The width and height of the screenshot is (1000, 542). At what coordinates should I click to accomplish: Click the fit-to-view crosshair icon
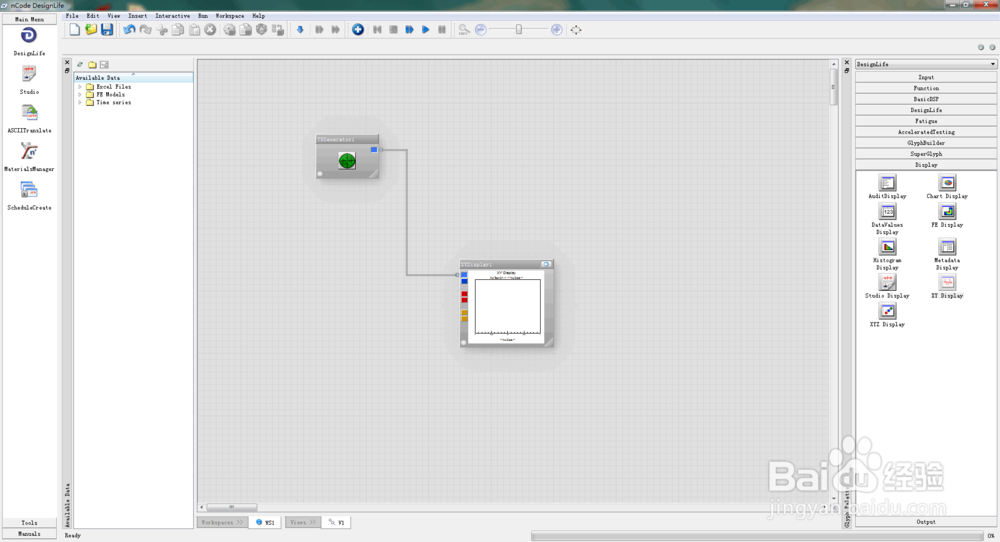tap(576, 29)
